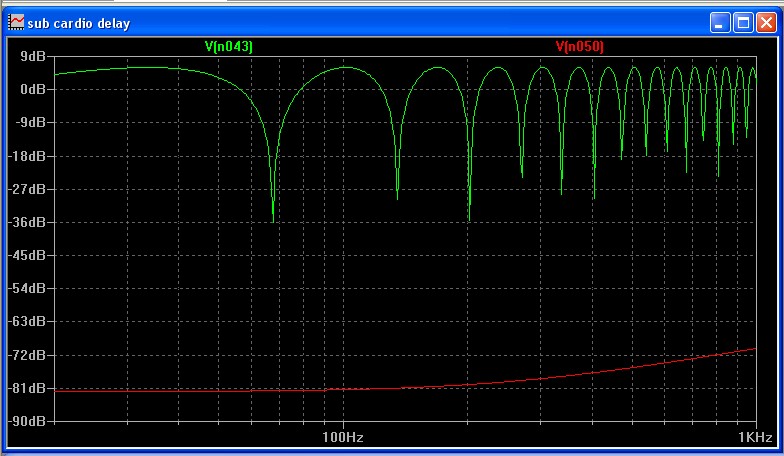Click the -27dB vertical axis label

(x=27, y=189)
